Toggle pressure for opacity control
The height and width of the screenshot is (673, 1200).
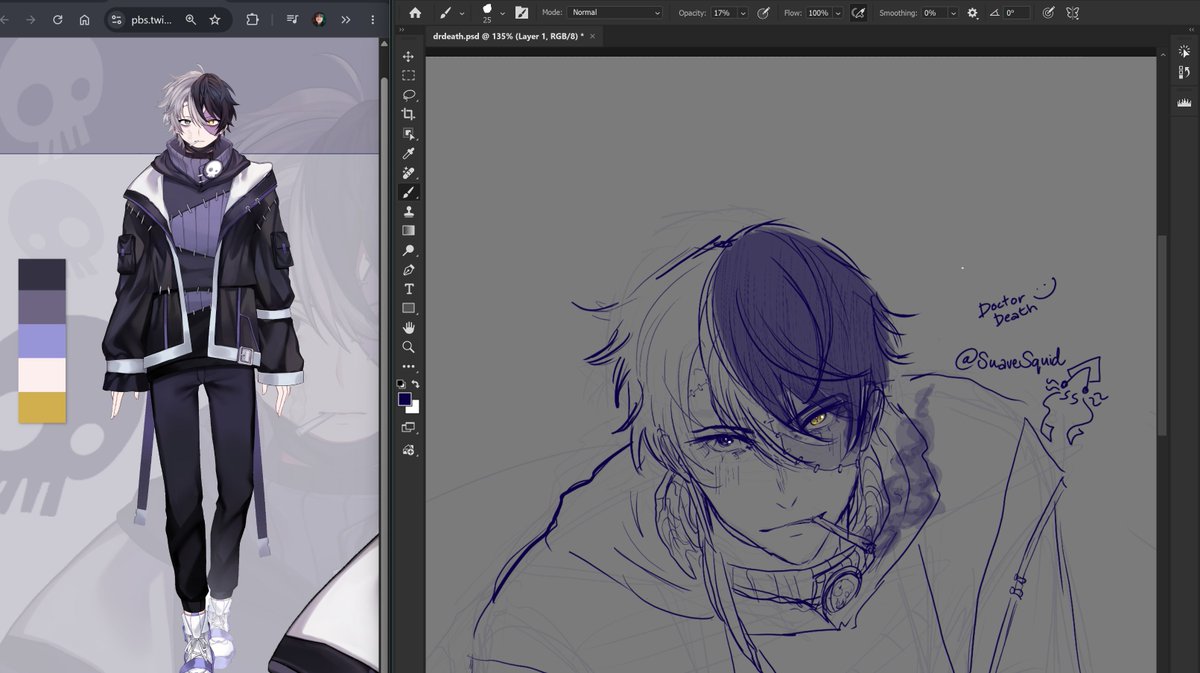763,13
